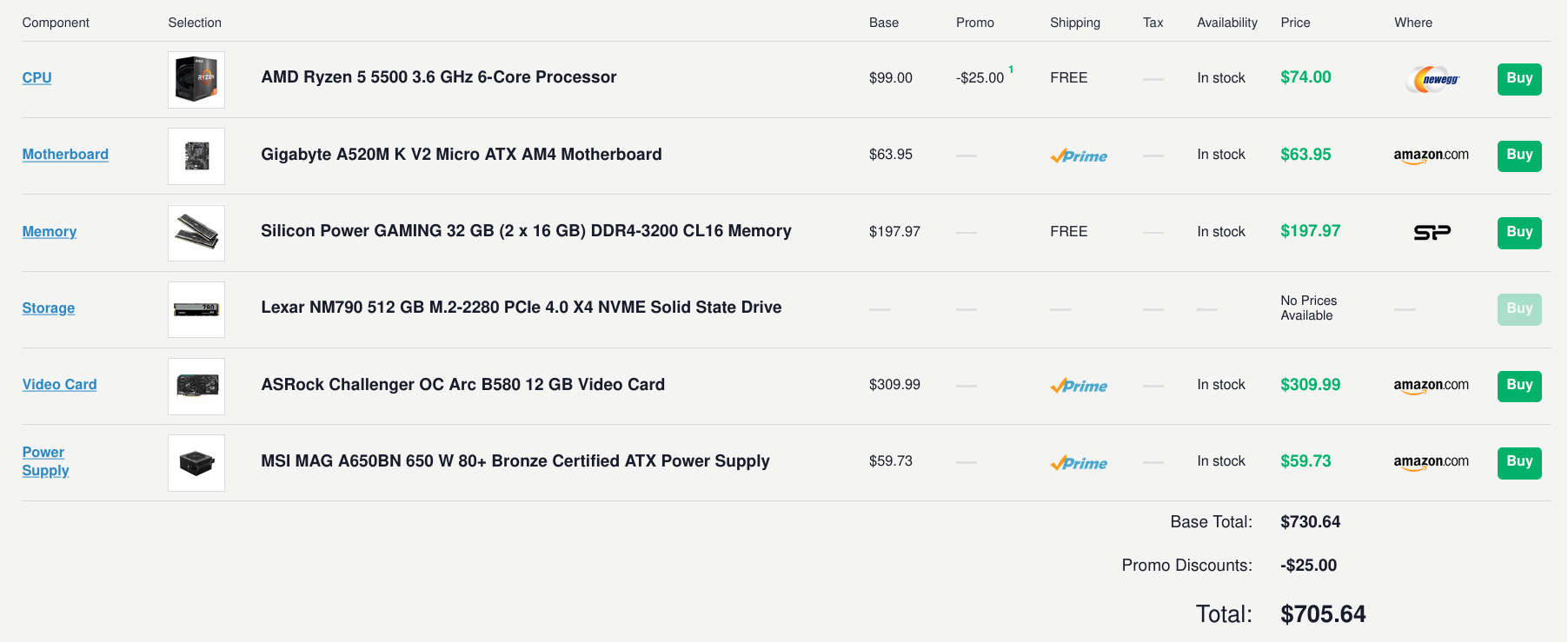Click the Silicon Power SP logo
The height and width of the screenshot is (642, 1568).
tap(1432, 232)
